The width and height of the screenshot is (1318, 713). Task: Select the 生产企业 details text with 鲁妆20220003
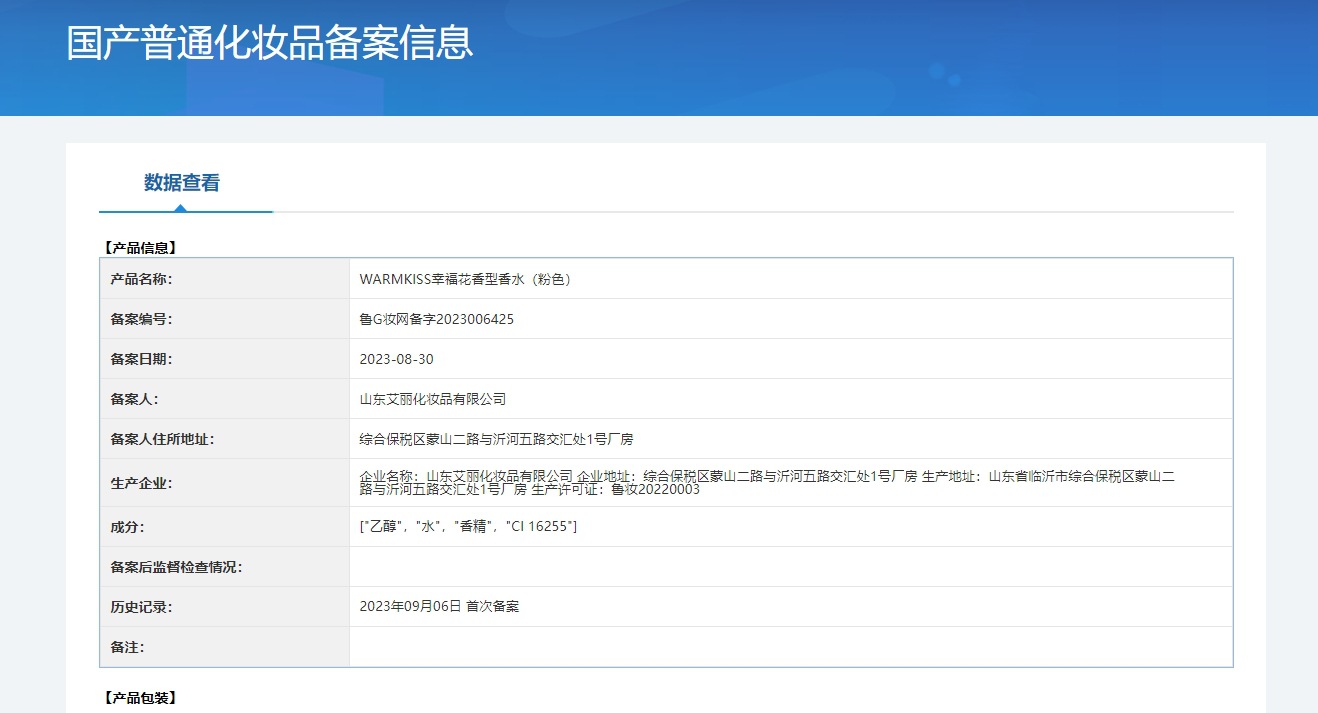(767, 483)
